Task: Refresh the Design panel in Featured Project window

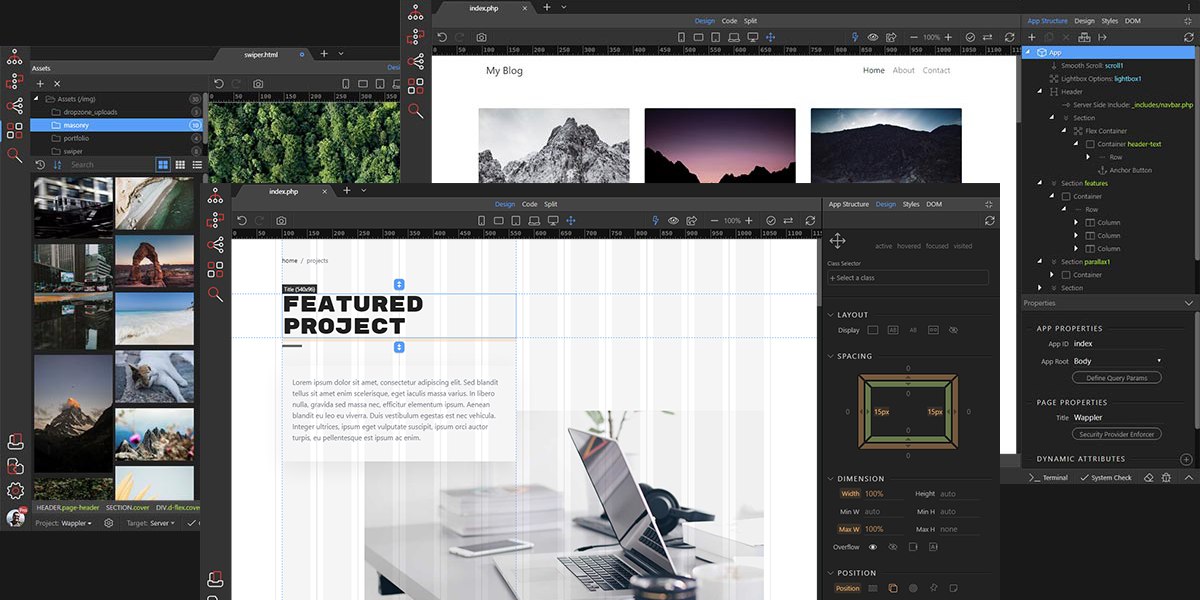Action: [x=990, y=220]
